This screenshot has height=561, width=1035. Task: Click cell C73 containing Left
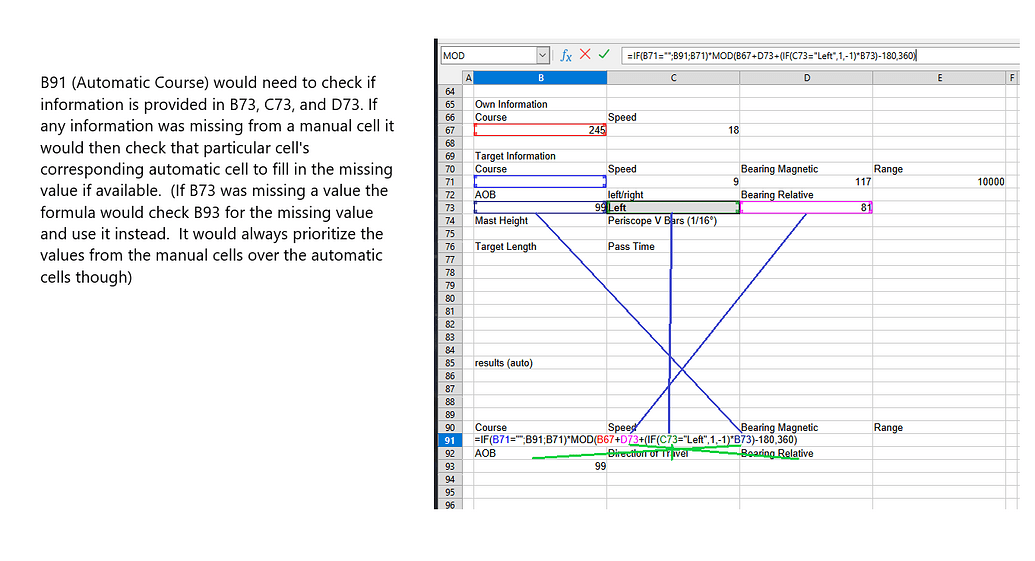[673, 207]
